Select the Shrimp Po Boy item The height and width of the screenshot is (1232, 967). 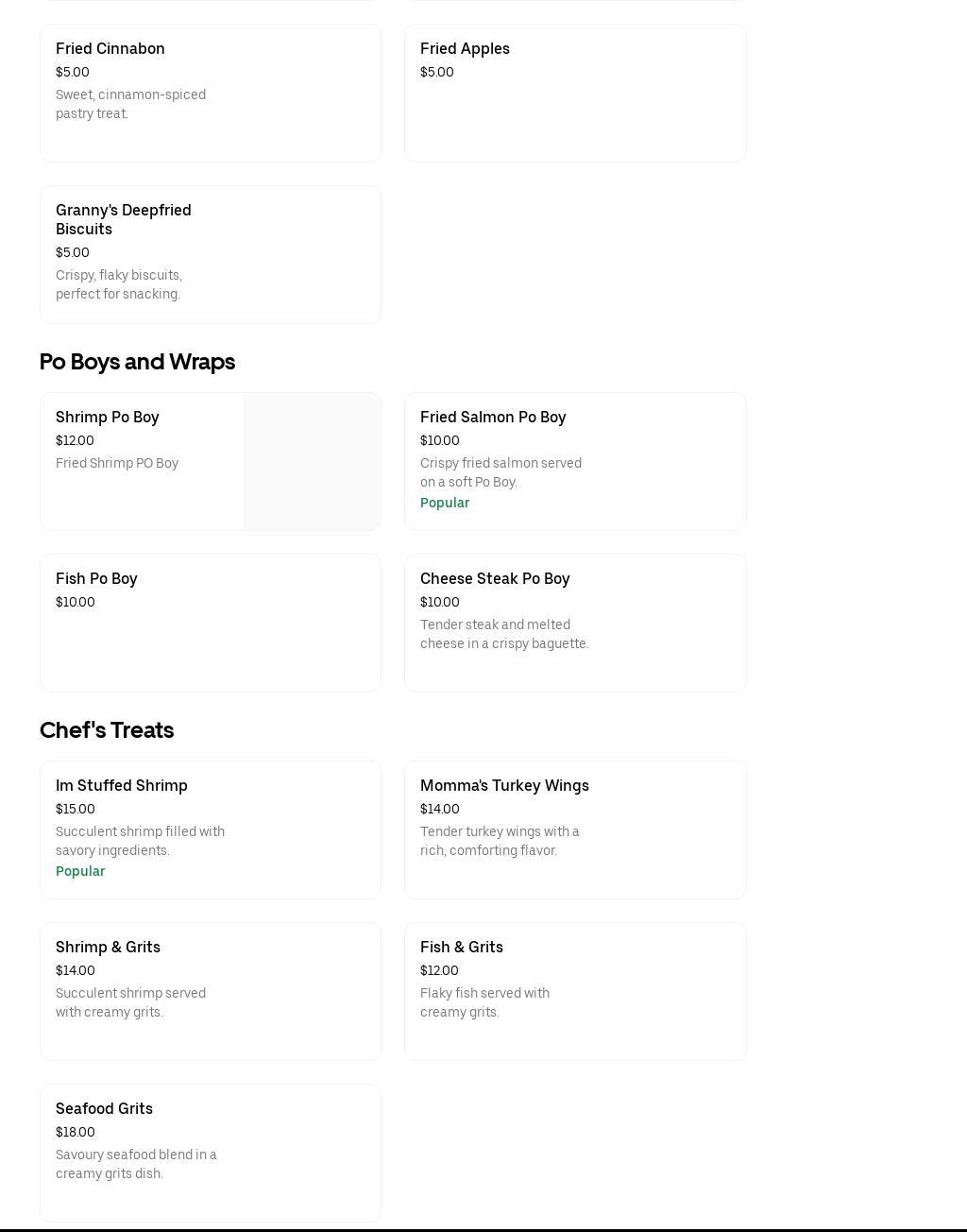click(142, 461)
